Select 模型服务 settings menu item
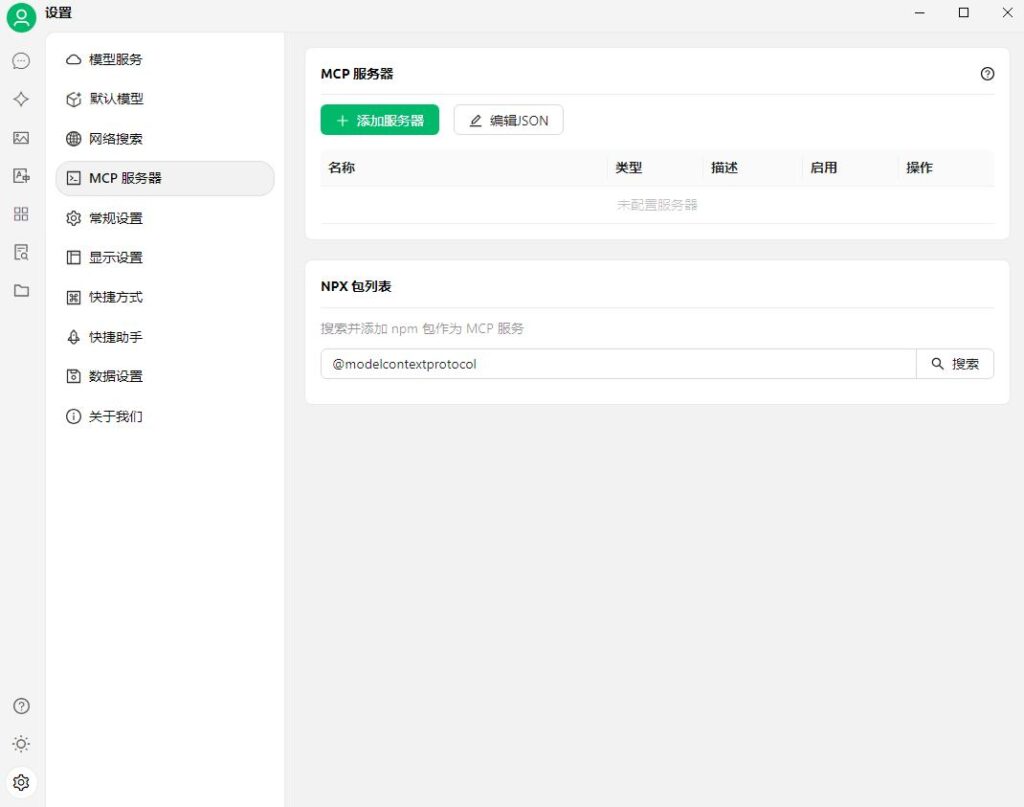The width and height of the screenshot is (1024, 807). click(165, 59)
